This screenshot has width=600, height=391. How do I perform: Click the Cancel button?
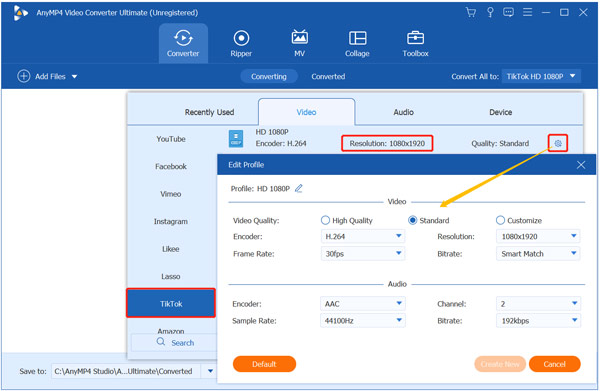click(x=554, y=364)
